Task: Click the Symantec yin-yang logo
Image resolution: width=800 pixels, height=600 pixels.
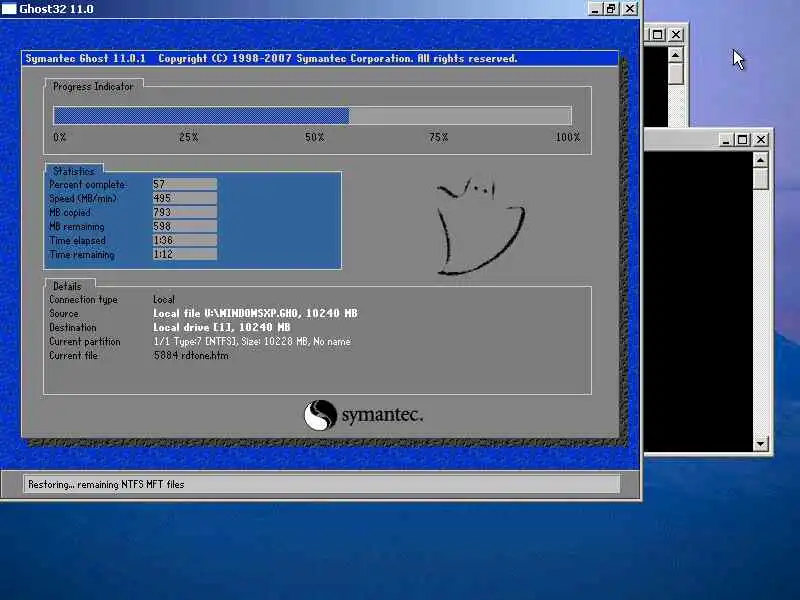Action: (x=320, y=415)
